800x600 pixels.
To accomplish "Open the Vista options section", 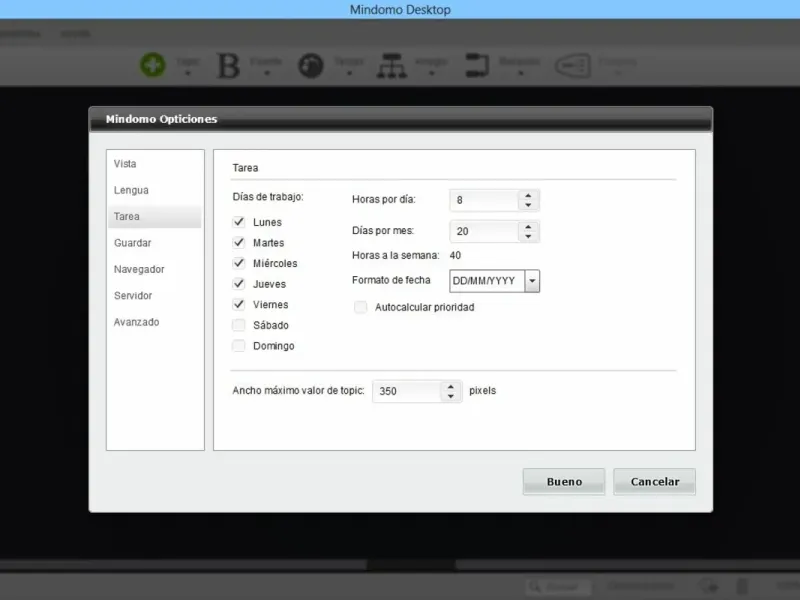I will 155,164.
